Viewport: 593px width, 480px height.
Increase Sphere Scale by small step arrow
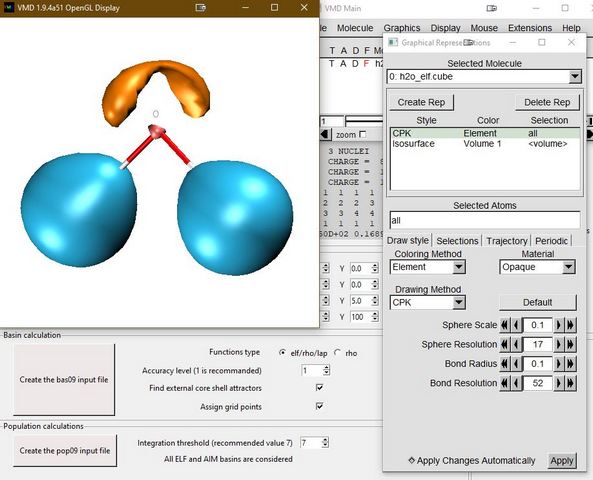pyautogui.click(x=559, y=325)
